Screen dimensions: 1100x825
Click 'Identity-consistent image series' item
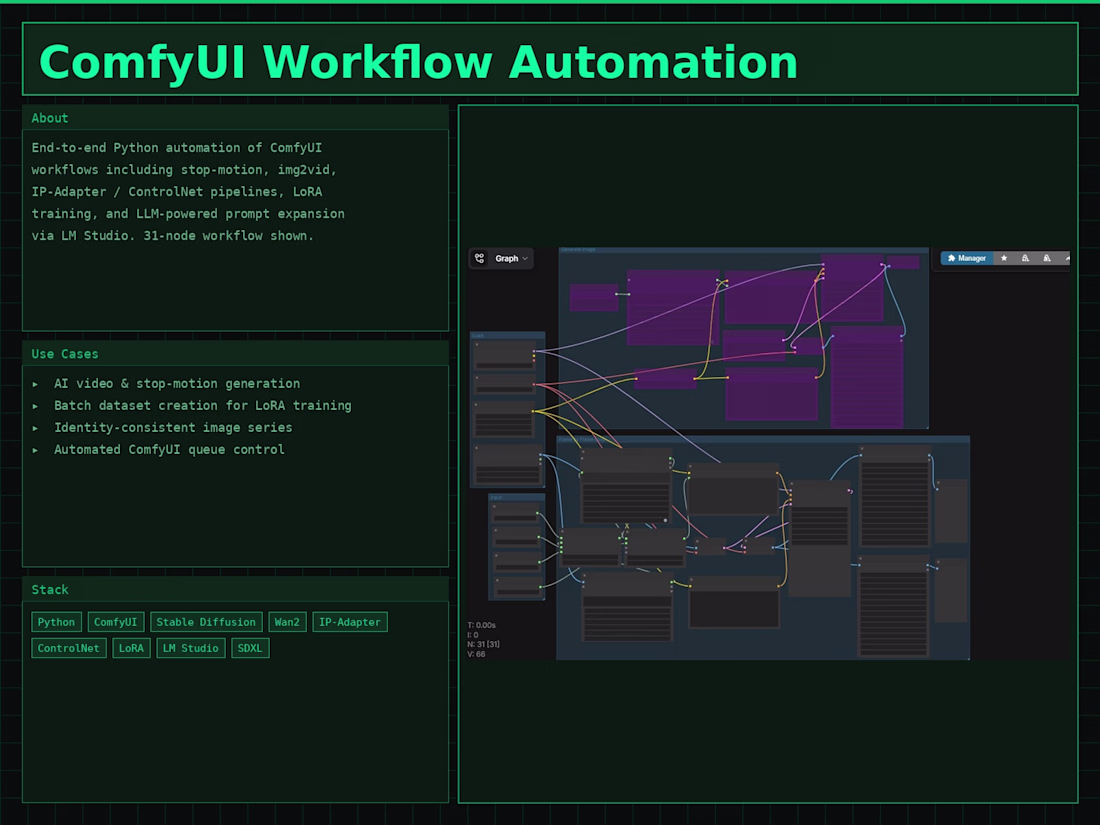(x=173, y=427)
